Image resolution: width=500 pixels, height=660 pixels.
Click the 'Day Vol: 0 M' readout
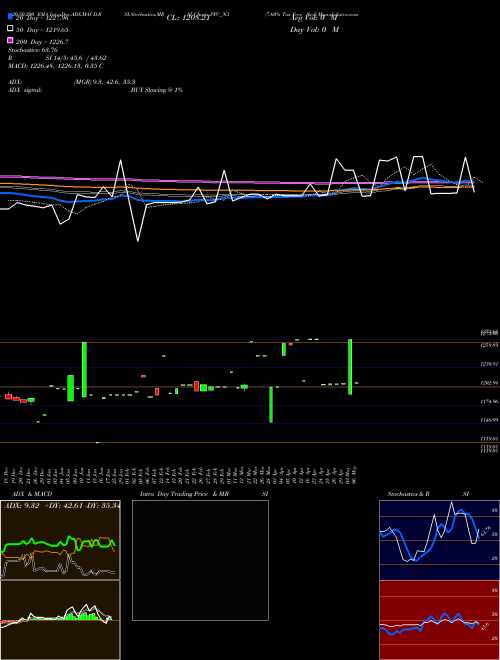315,30
